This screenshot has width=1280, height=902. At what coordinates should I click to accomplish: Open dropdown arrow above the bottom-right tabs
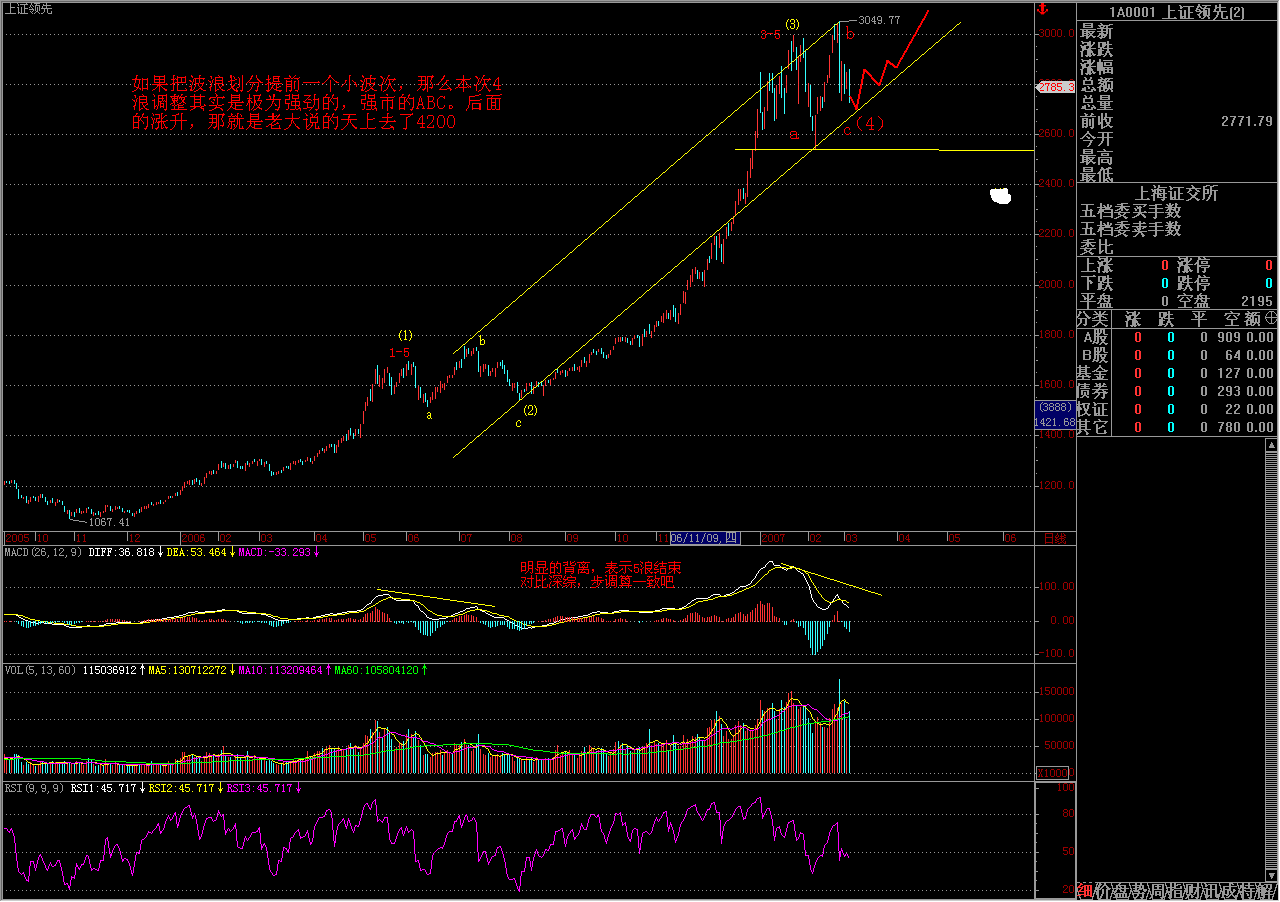point(1271,876)
